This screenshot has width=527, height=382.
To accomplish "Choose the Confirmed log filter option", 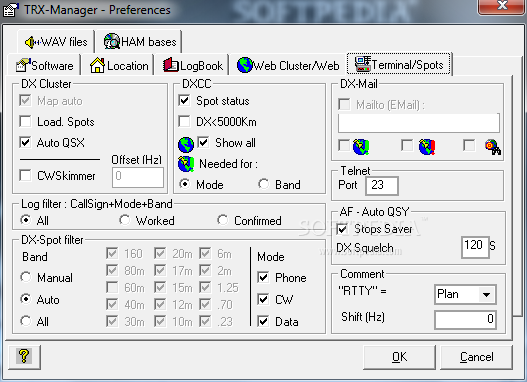I will click(222, 220).
